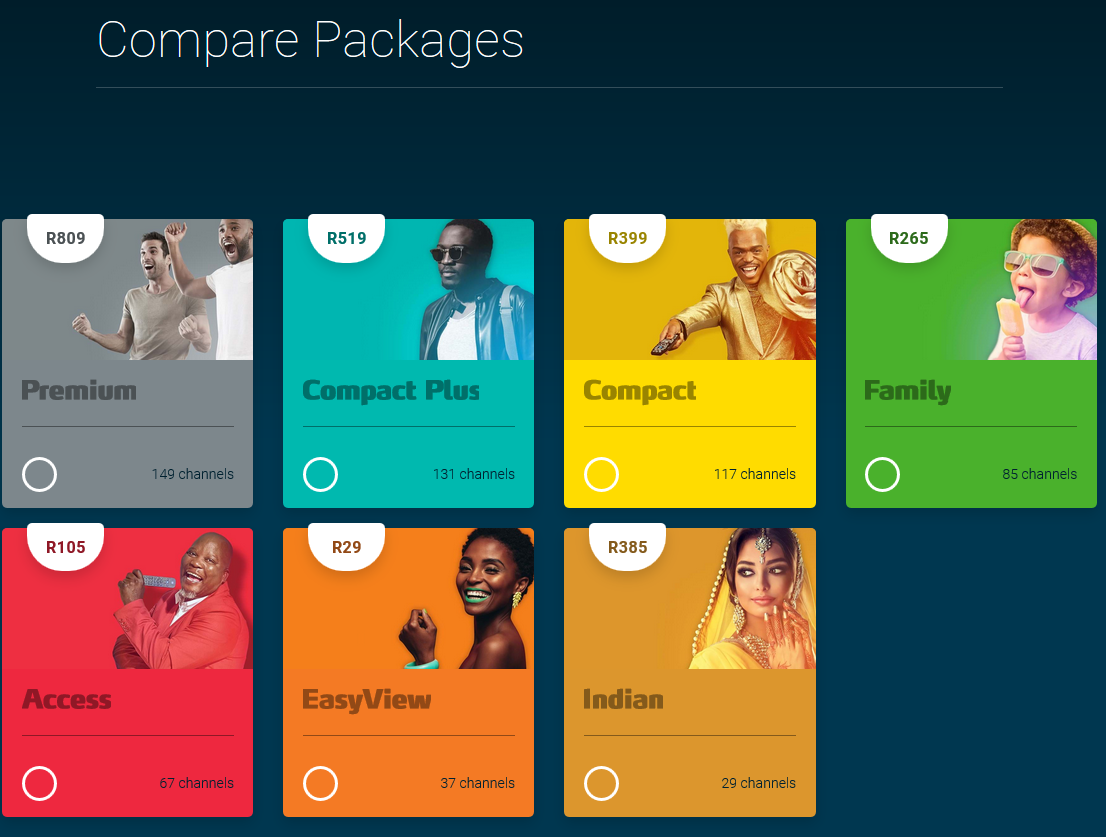The height and width of the screenshot is (837, 1106).
Task: Select the Indian package radio circle
Action: tap(602, 783)
